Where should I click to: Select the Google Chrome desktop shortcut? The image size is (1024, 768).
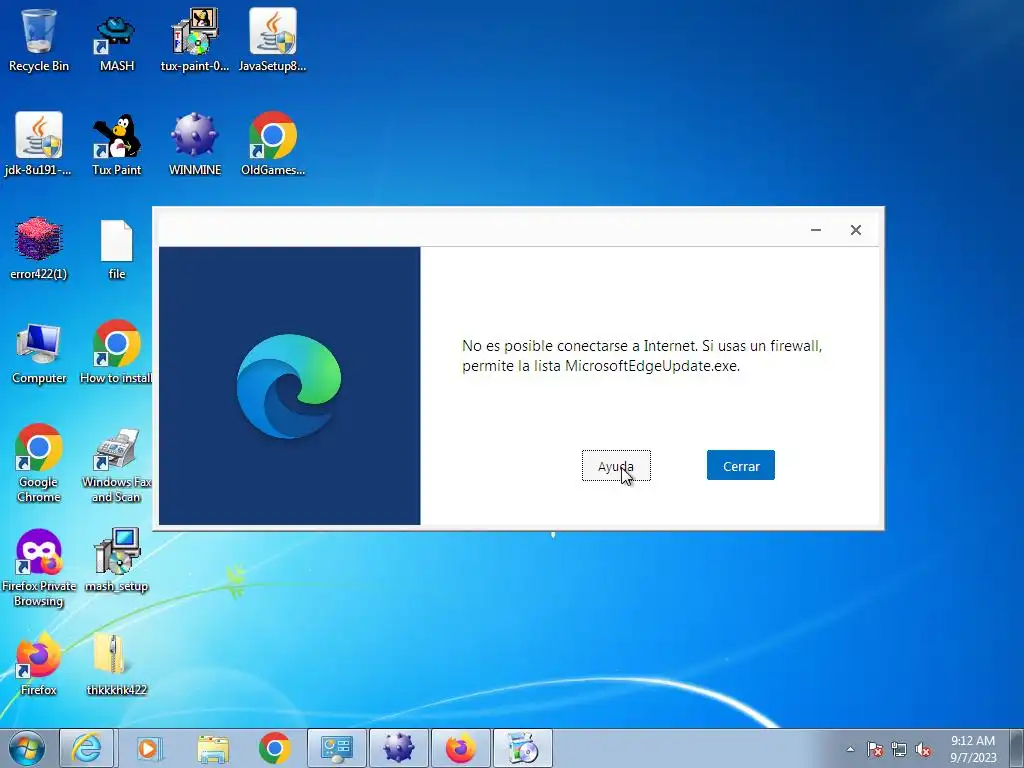click(39, 462)
